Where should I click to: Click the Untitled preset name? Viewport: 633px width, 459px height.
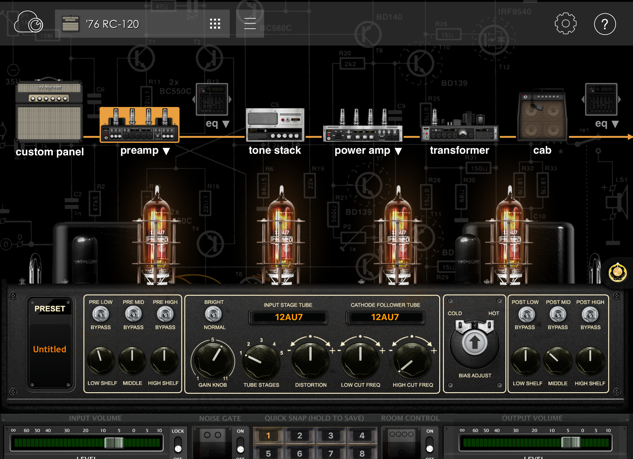pyautogui.click(x=50, y=349)
